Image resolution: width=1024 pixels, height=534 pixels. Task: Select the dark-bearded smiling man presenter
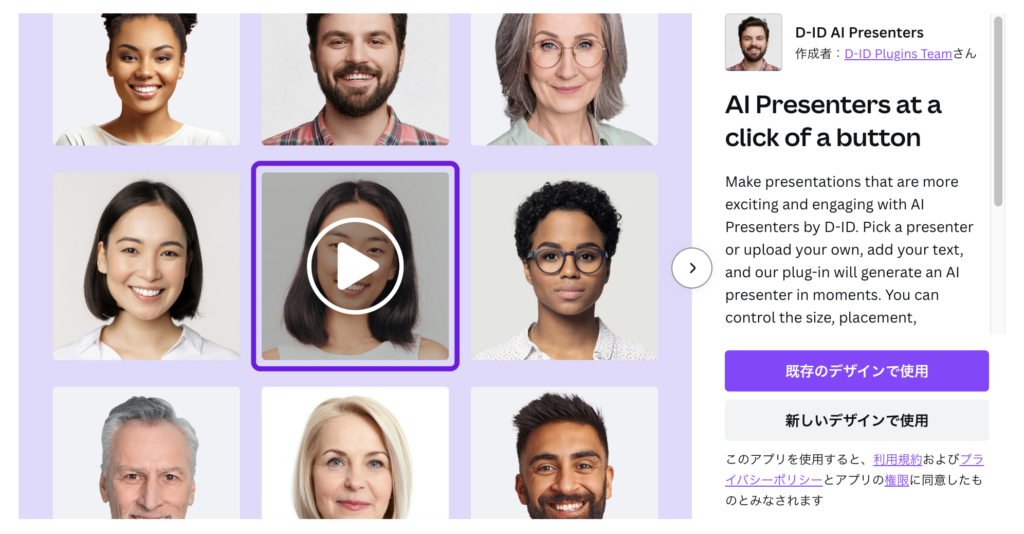click(564, 453)
